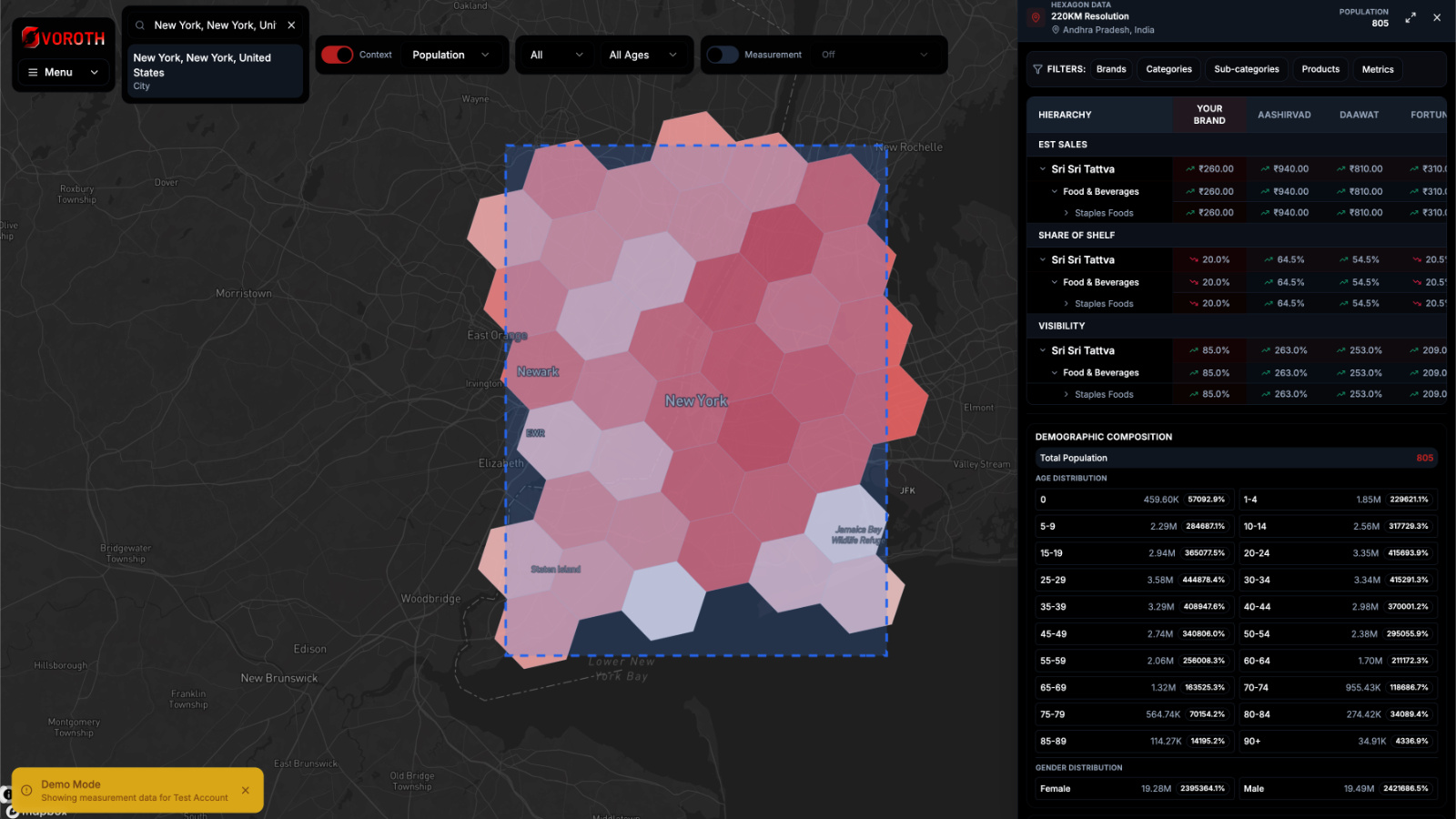The height and width of the screenshot is (819, 1456).
Task: Expand the hexagon data panel to fullscreen
Action: click(x=1410, y=17)
